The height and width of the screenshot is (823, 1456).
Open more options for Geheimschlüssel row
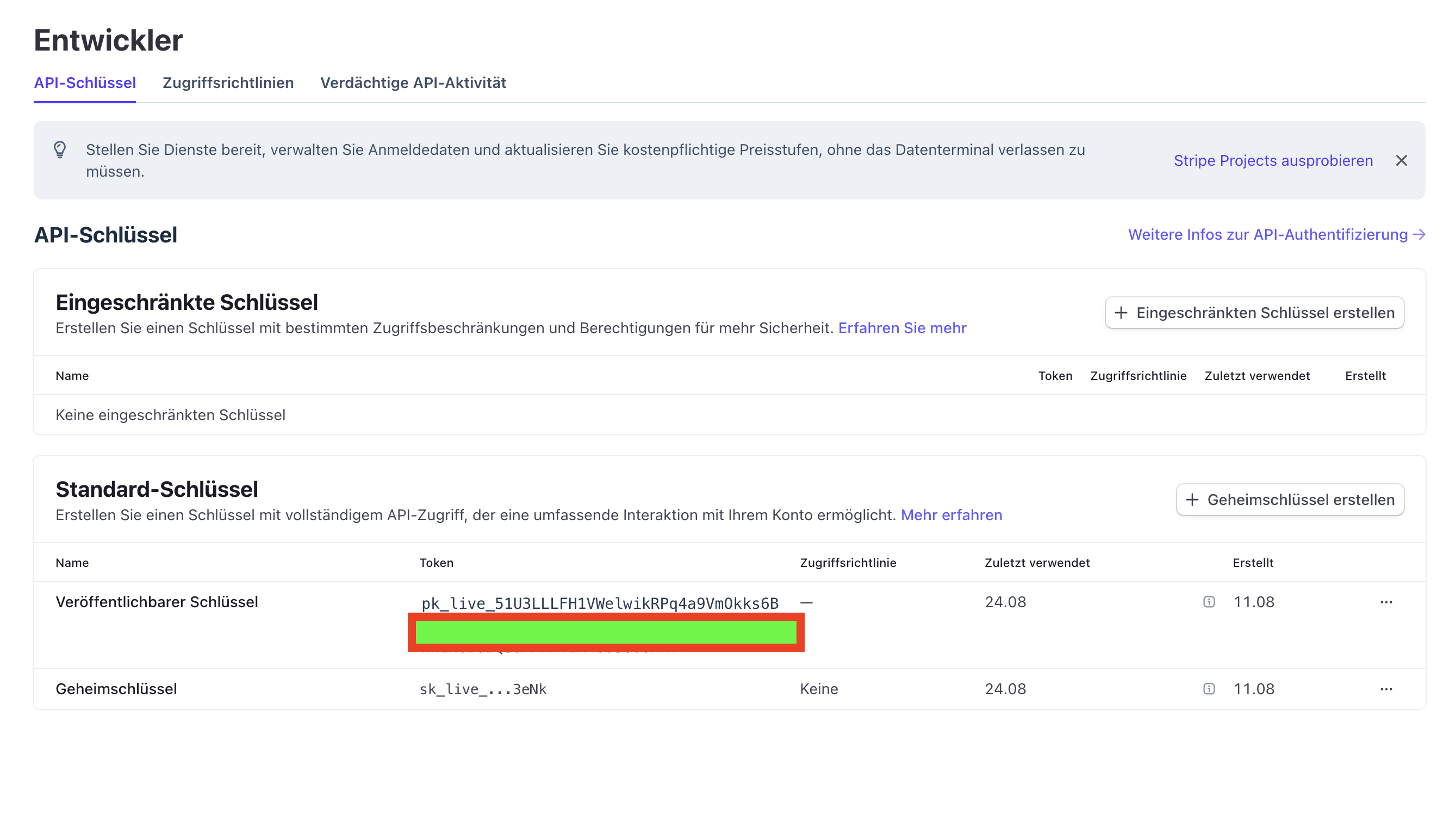coord(1386,689)
